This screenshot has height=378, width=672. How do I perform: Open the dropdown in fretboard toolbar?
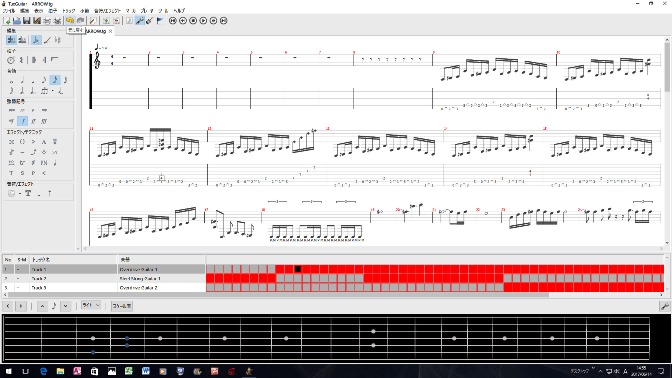(91, 306)
